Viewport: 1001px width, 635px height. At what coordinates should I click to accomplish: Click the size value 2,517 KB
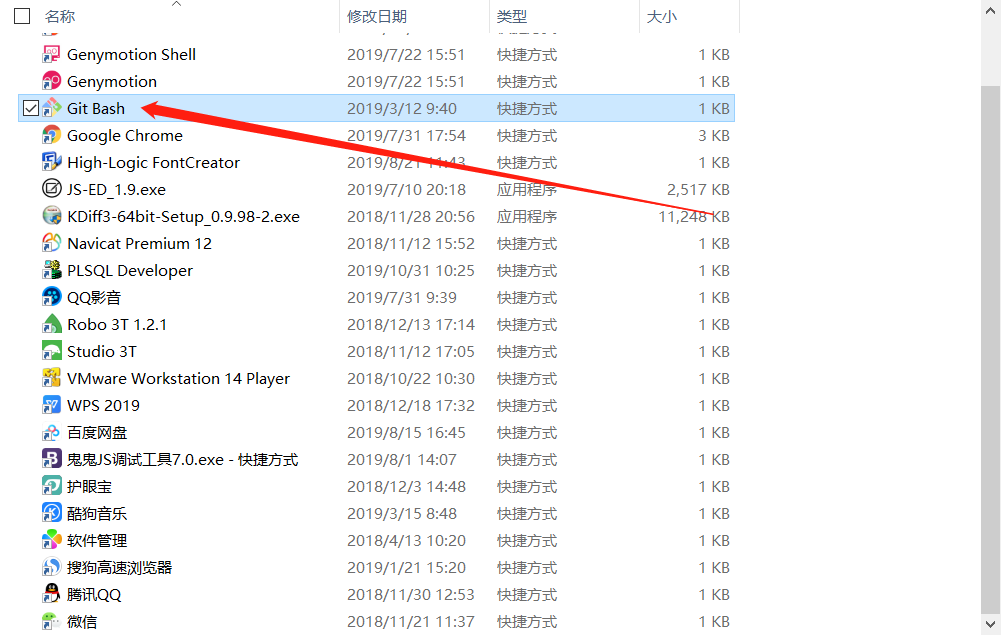click(x=698, y=190)
